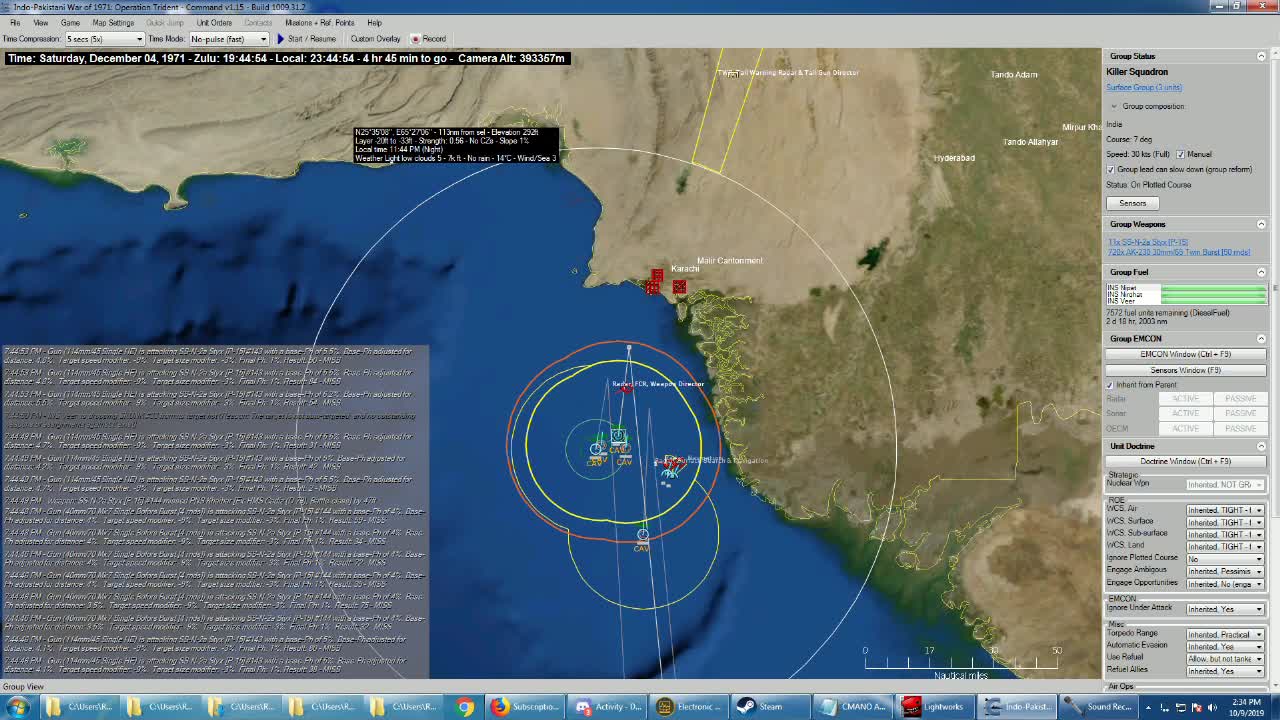
Task: Collapse the Group Status panel
Action: point(1261,56)
